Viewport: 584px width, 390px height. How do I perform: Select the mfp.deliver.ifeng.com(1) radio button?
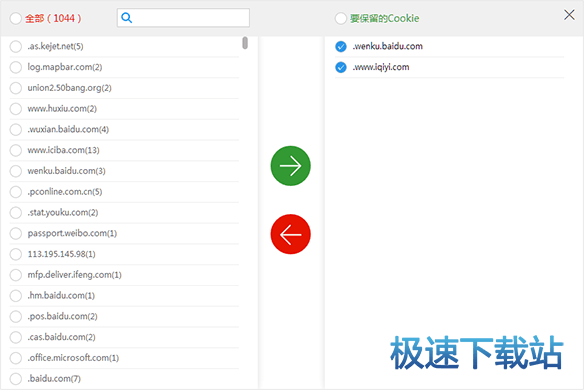16,275
